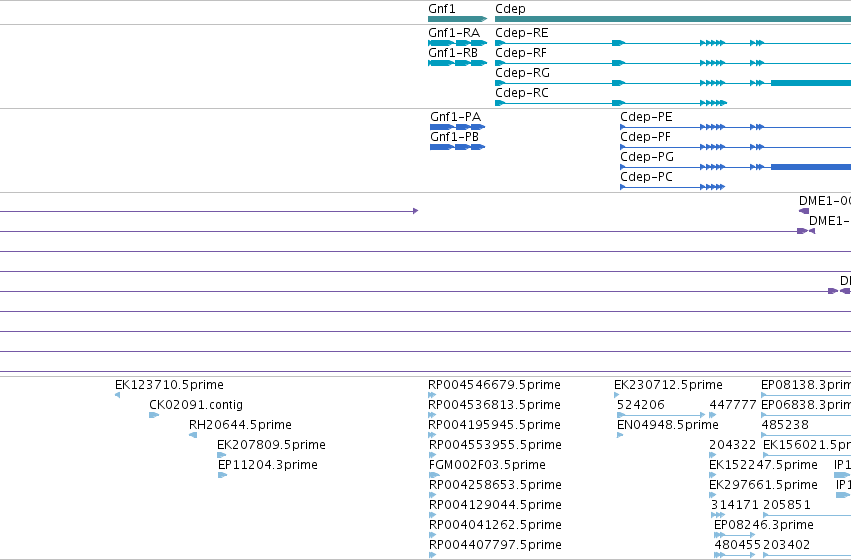Viewport: 851px width, 560px height.
Task: Click the EK207809.5prime feature label
Action: click(x=271, y=445)
